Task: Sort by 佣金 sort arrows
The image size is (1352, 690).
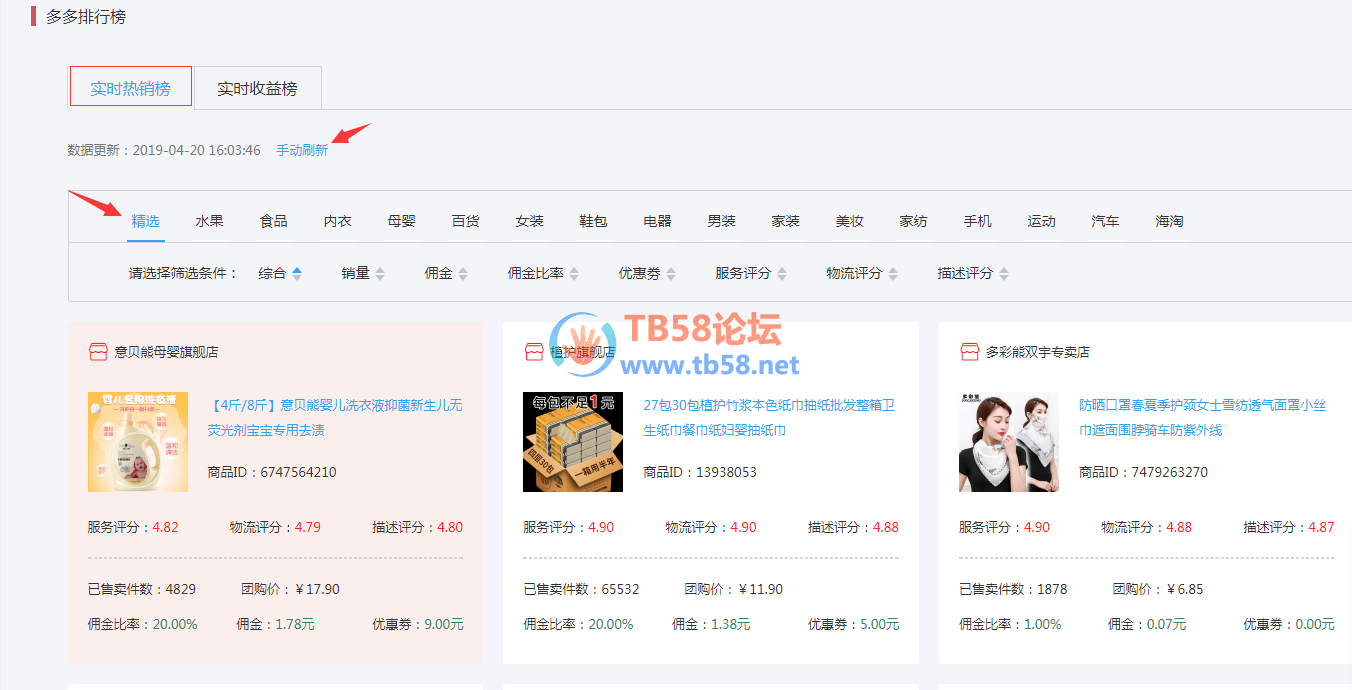Action: 463,273
